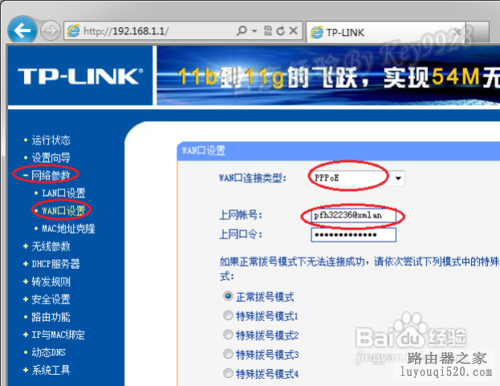The height and width of the screenshot is (386, 500).
Task: Click the 上网帐号 input field
Action: [353, 216]
